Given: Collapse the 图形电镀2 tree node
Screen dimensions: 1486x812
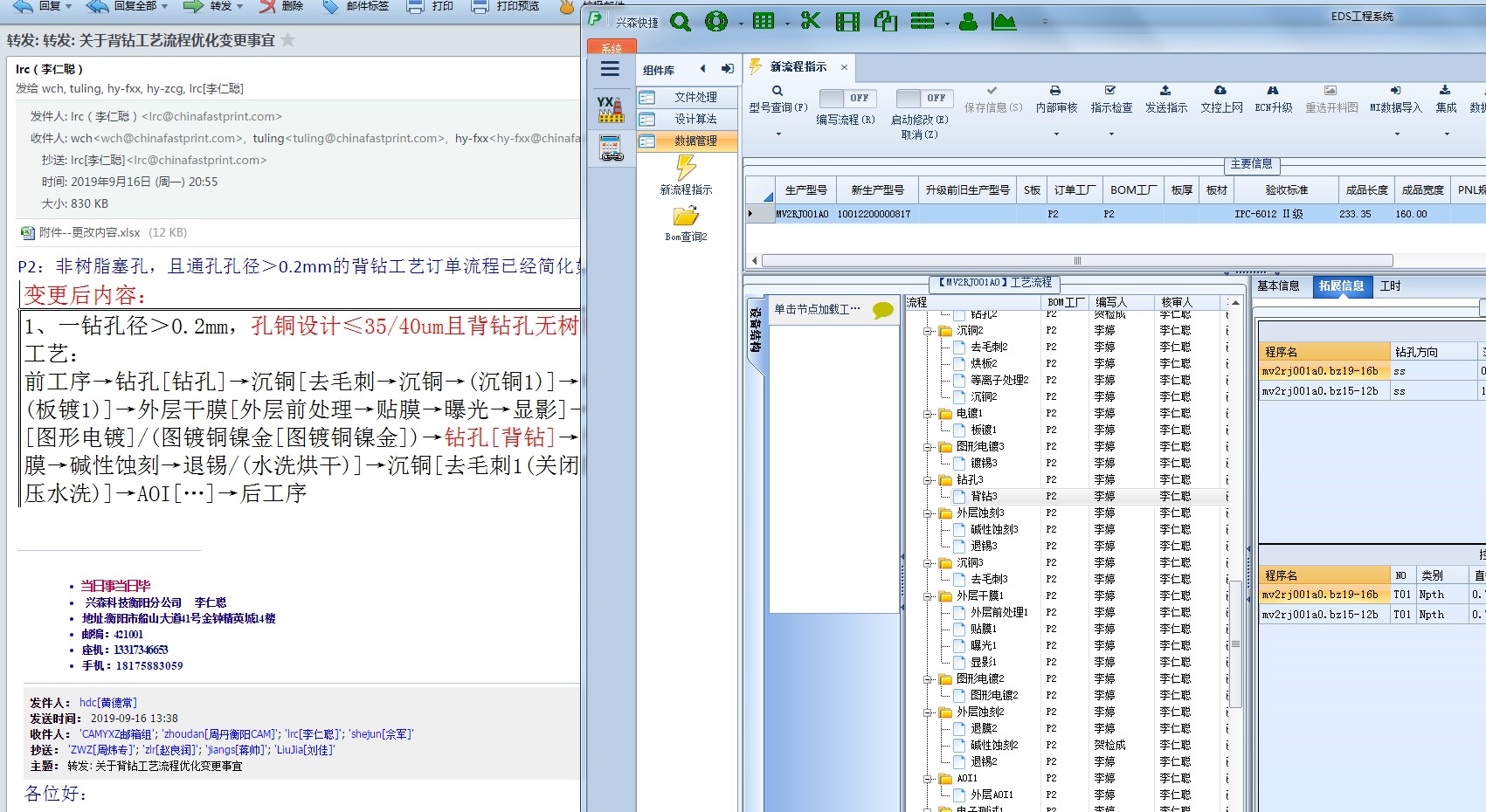Looking at the screenshot, I should click(x=928, y=679).
